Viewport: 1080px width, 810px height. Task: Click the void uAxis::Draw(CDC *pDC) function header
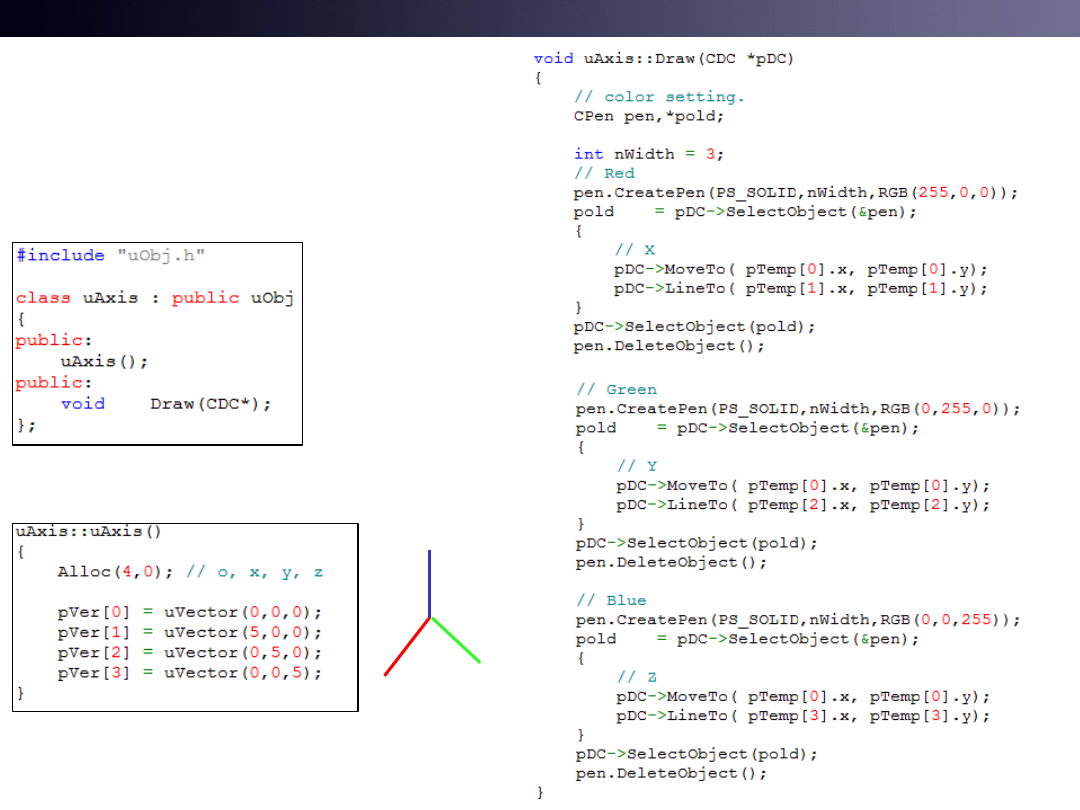point(663,59)
